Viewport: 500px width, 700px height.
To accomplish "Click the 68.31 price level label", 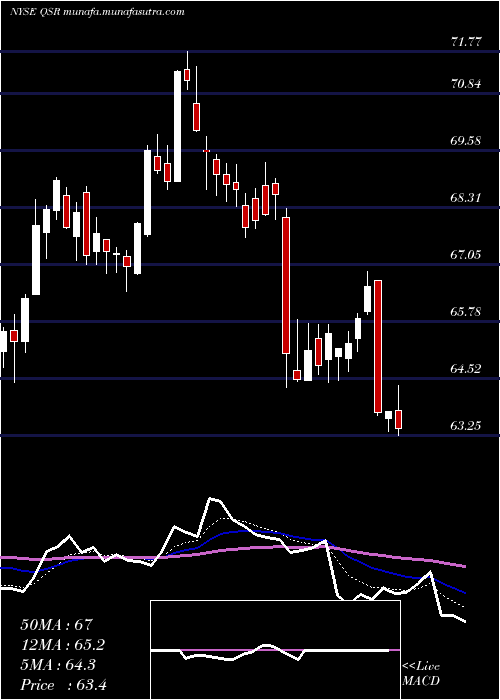I will (x=467, y=198).
